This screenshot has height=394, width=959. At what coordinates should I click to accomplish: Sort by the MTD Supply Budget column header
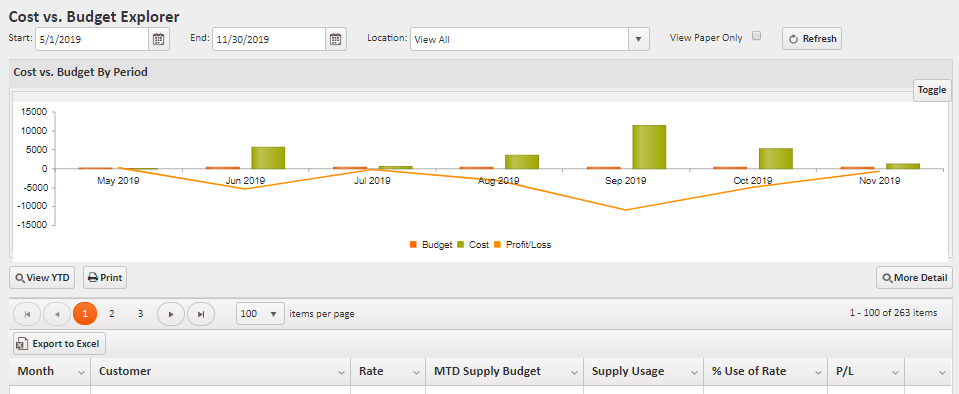click(x=487, y=371)
